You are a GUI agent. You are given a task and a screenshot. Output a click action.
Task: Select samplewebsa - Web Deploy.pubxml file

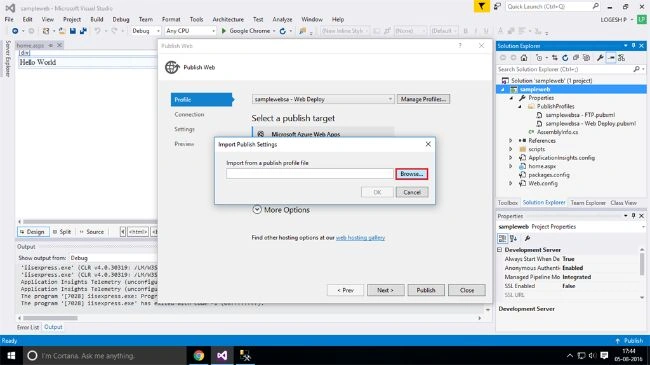(x=591, y=124)
